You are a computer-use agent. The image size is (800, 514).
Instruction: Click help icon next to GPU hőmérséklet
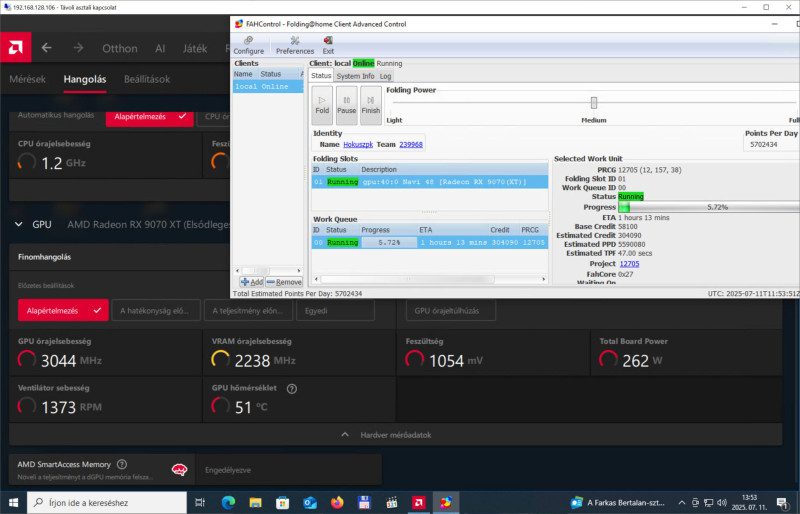(292, 389)
